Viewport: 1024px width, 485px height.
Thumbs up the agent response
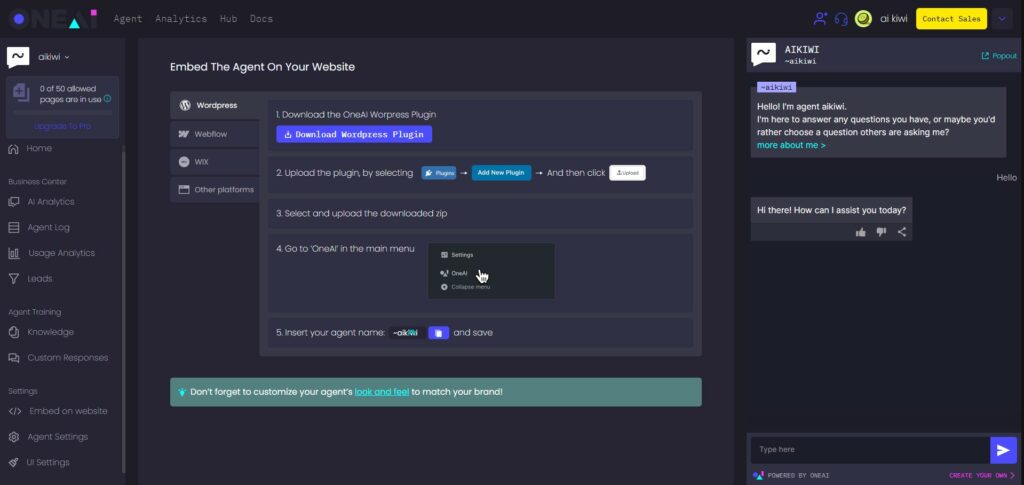(861, 232)
